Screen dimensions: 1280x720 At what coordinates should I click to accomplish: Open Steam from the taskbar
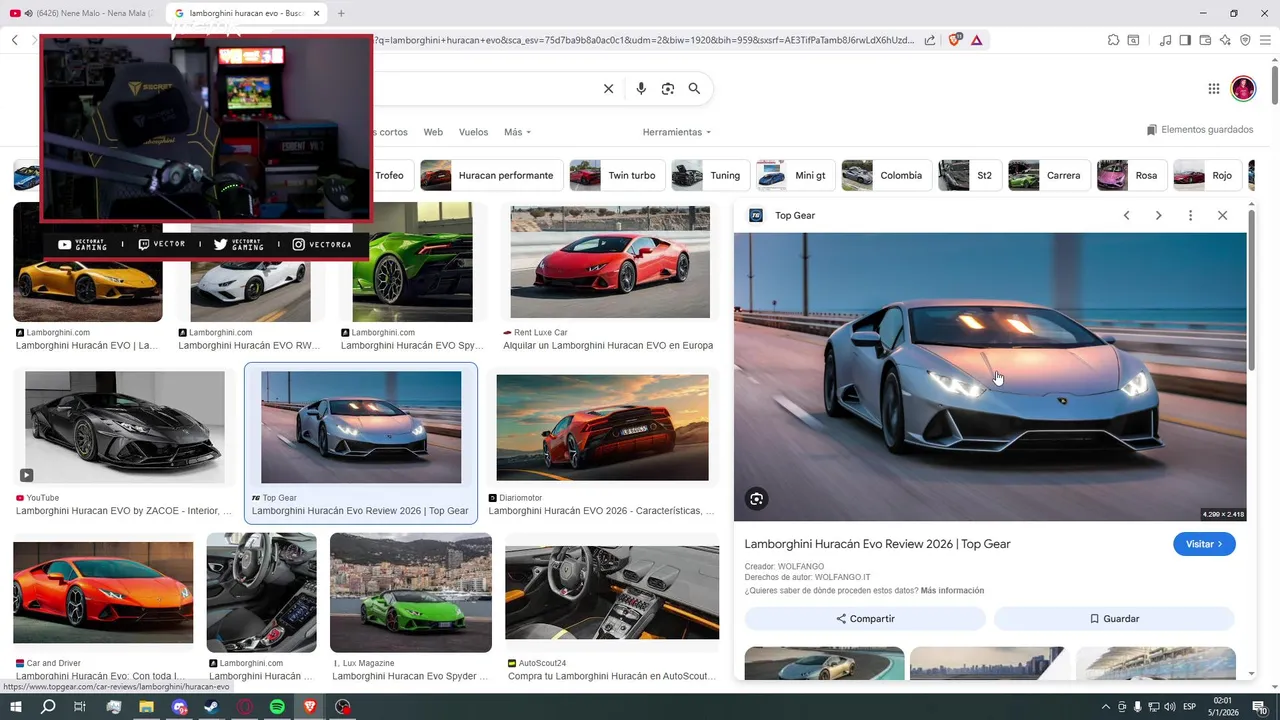[x=212, y=707]
